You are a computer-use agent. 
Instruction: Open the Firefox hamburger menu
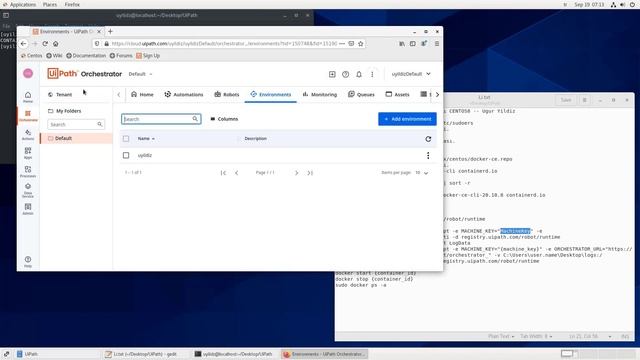[437, 44]
